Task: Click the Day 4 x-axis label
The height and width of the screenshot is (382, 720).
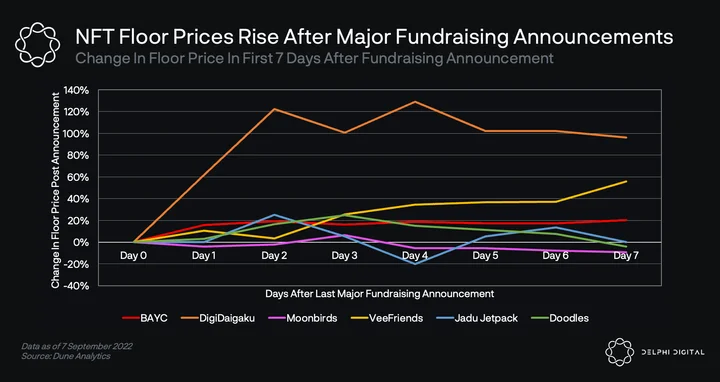Action: pyautogui.click(x=415, y=256)
